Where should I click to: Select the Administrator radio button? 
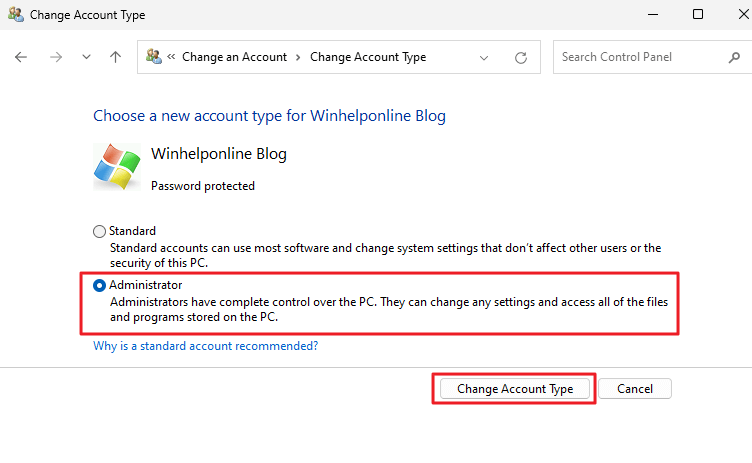pyautogui.click(x=99, y=285)
